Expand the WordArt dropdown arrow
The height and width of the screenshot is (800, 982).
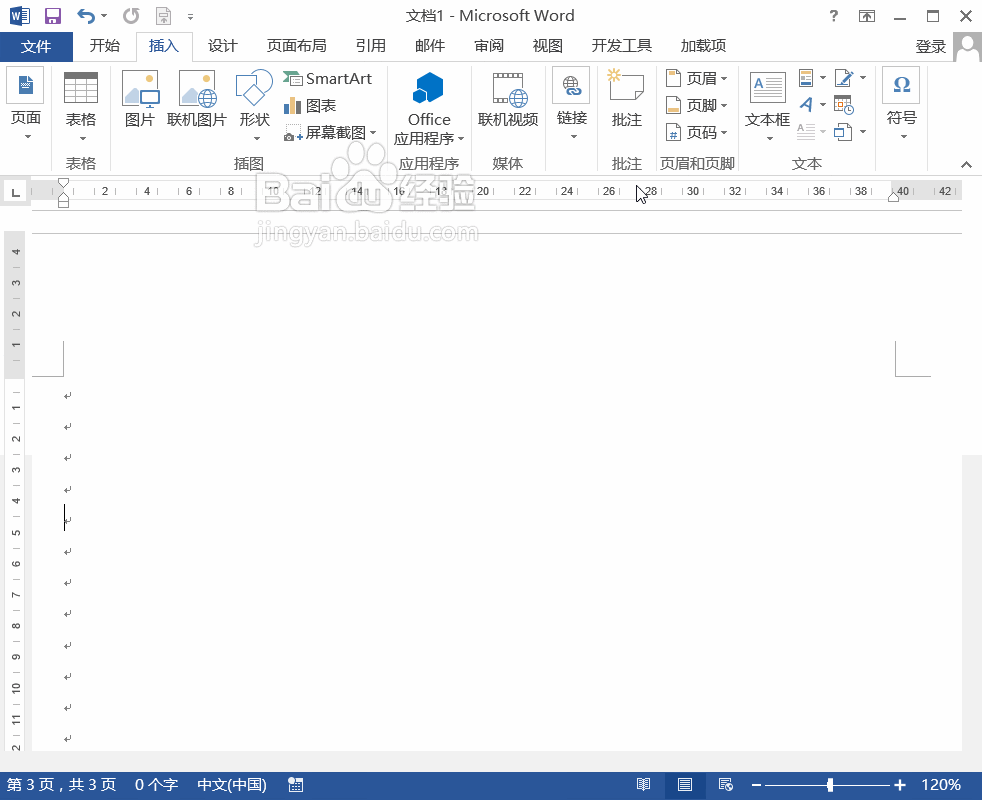pos(823,105)
